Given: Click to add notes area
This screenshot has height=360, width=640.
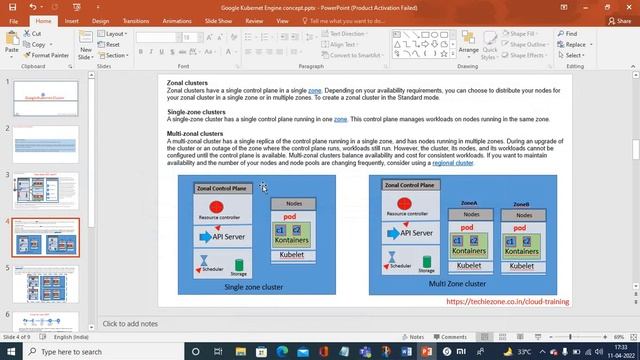Looking at the screenshot, I should coord(130,324).
